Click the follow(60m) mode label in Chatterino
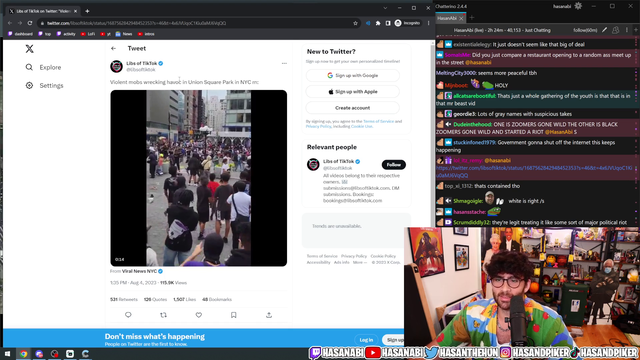The width and height of the screenshot is (640, 360). click(585, 30)
